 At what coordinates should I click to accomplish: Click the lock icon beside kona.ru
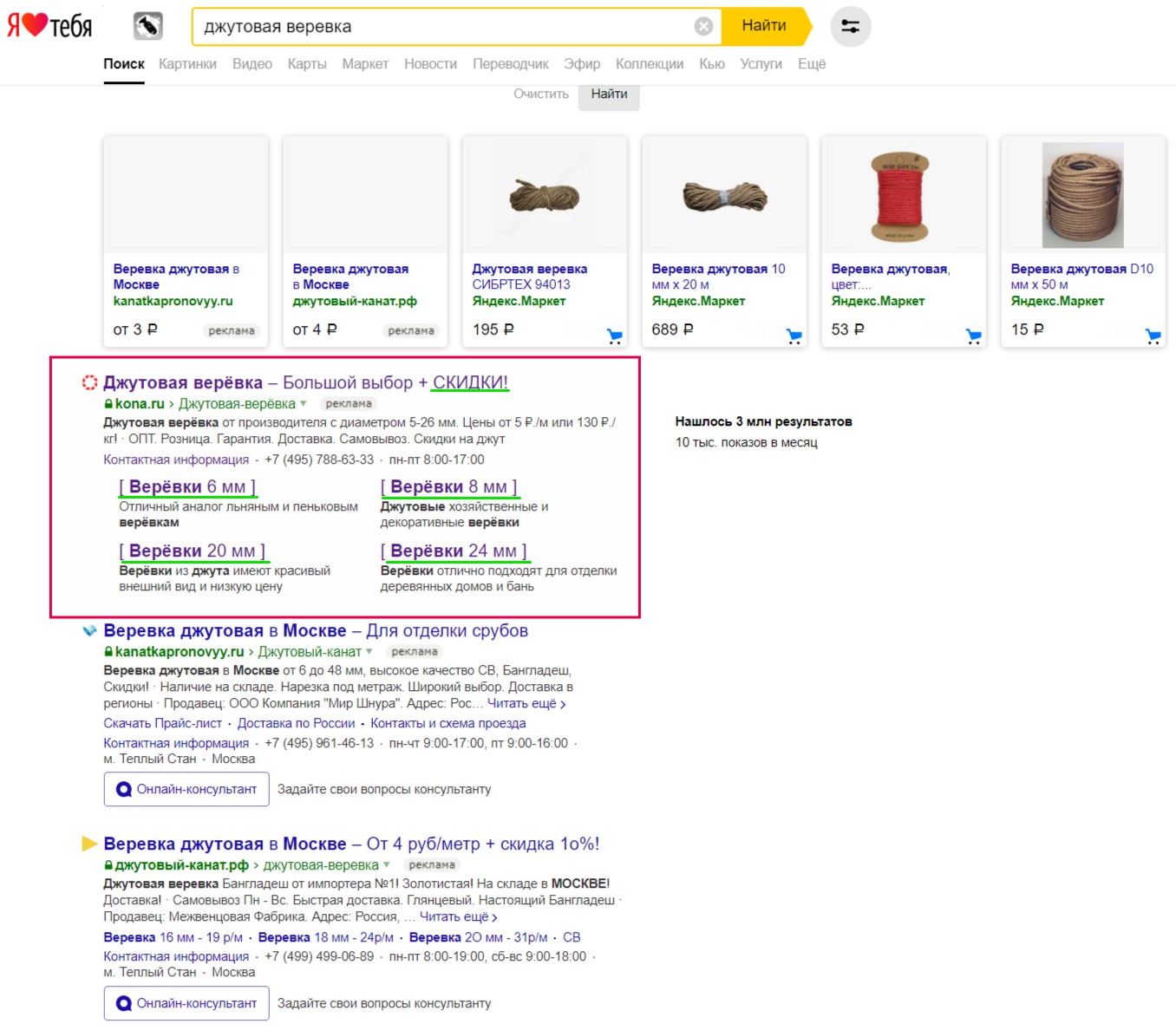(108, 404)
